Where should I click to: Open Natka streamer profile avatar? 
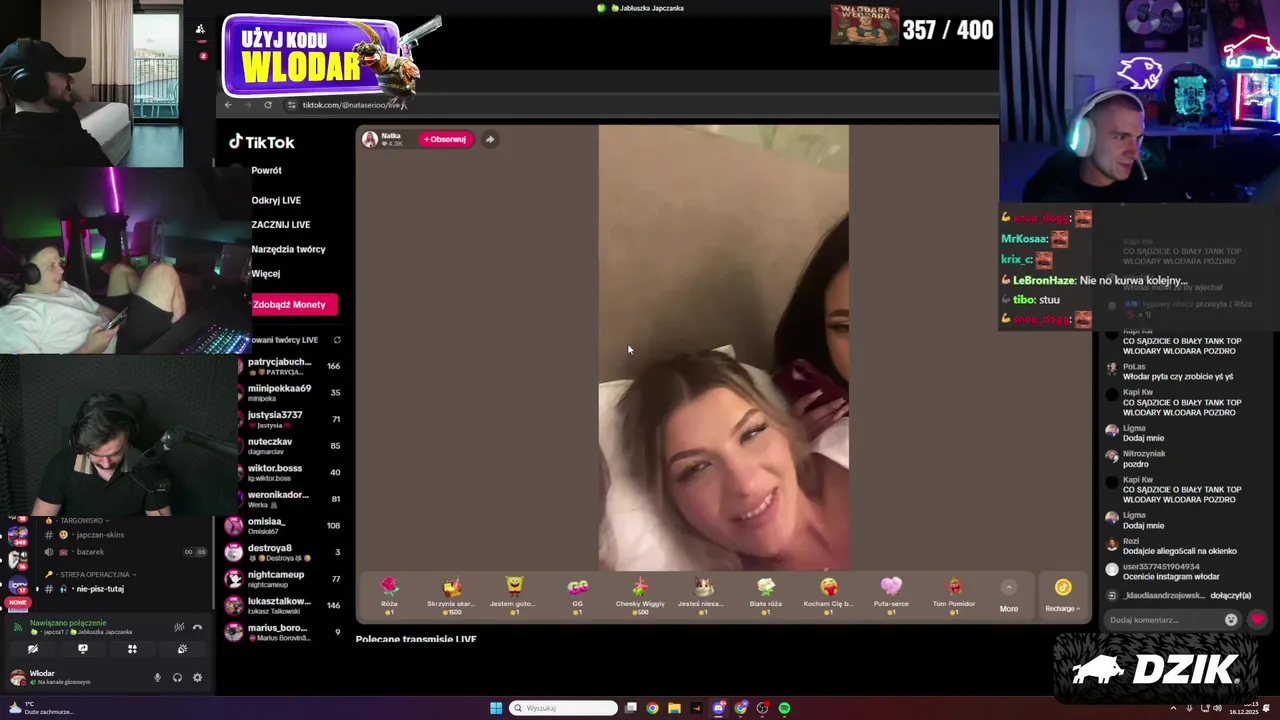370,139
